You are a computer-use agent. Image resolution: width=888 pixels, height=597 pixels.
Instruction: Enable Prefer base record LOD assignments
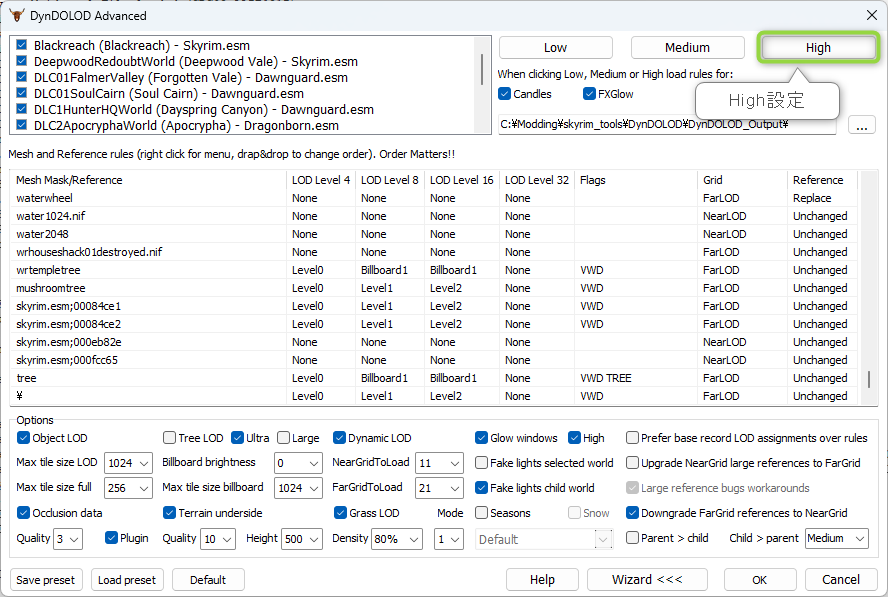point(632,438)
